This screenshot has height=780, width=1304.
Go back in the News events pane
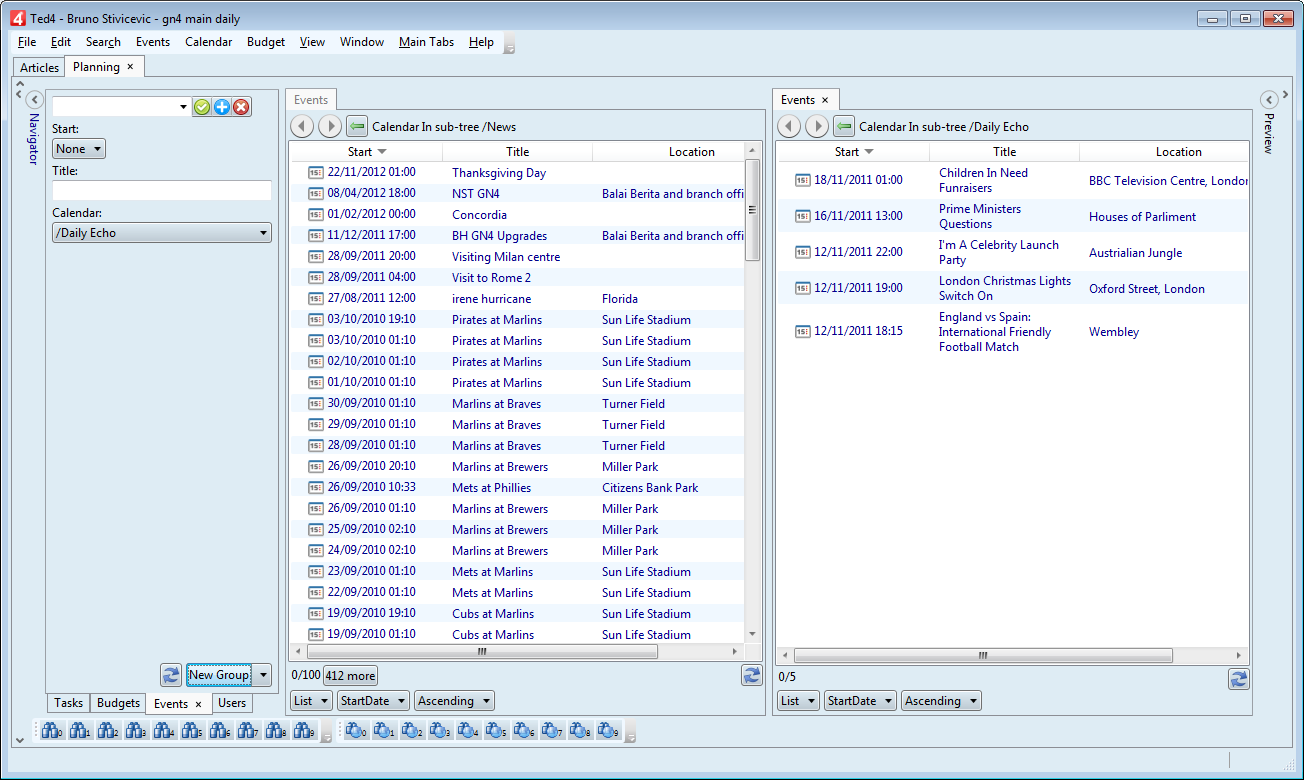point(302,126)
